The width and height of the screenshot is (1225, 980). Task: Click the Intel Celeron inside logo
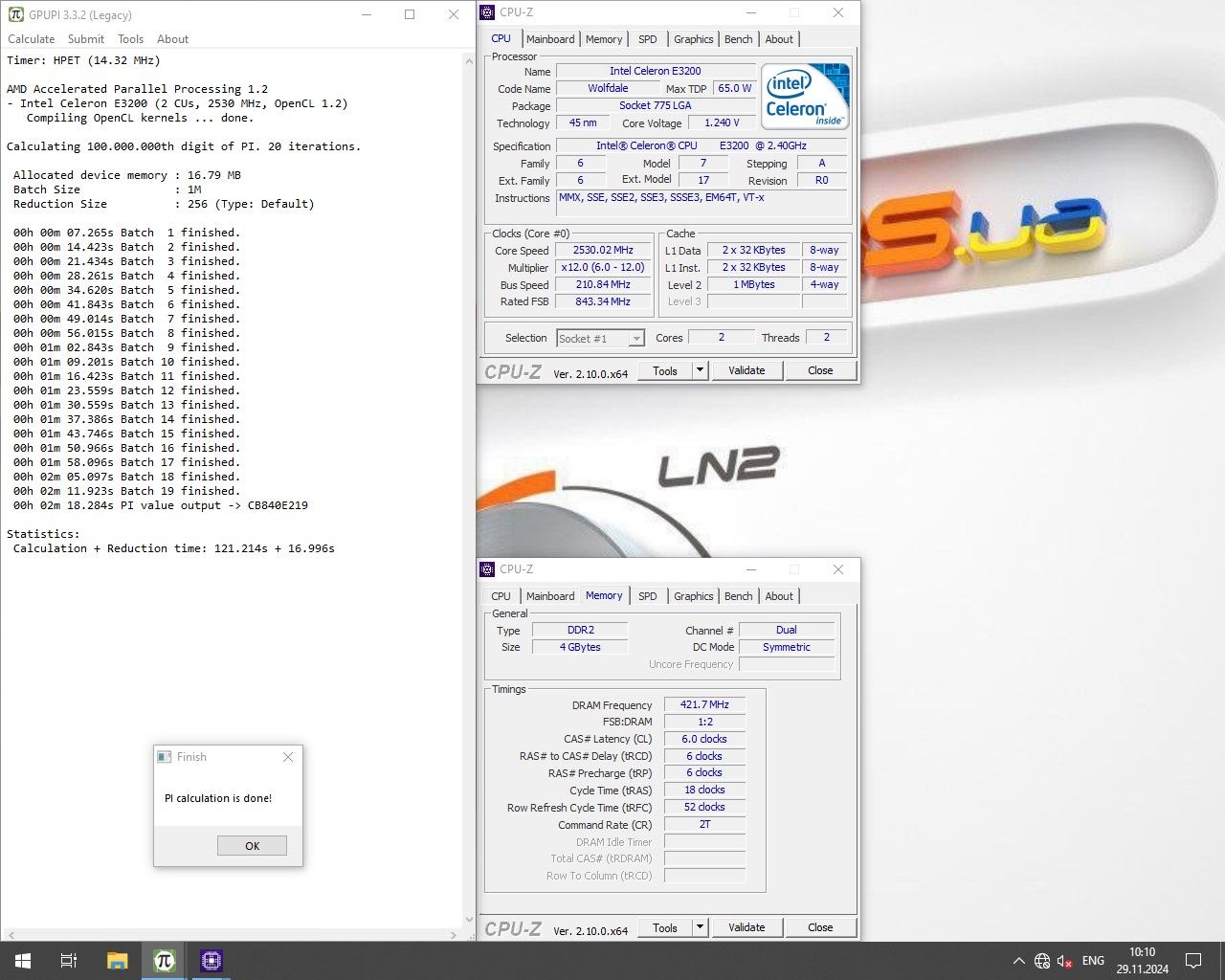805,96
